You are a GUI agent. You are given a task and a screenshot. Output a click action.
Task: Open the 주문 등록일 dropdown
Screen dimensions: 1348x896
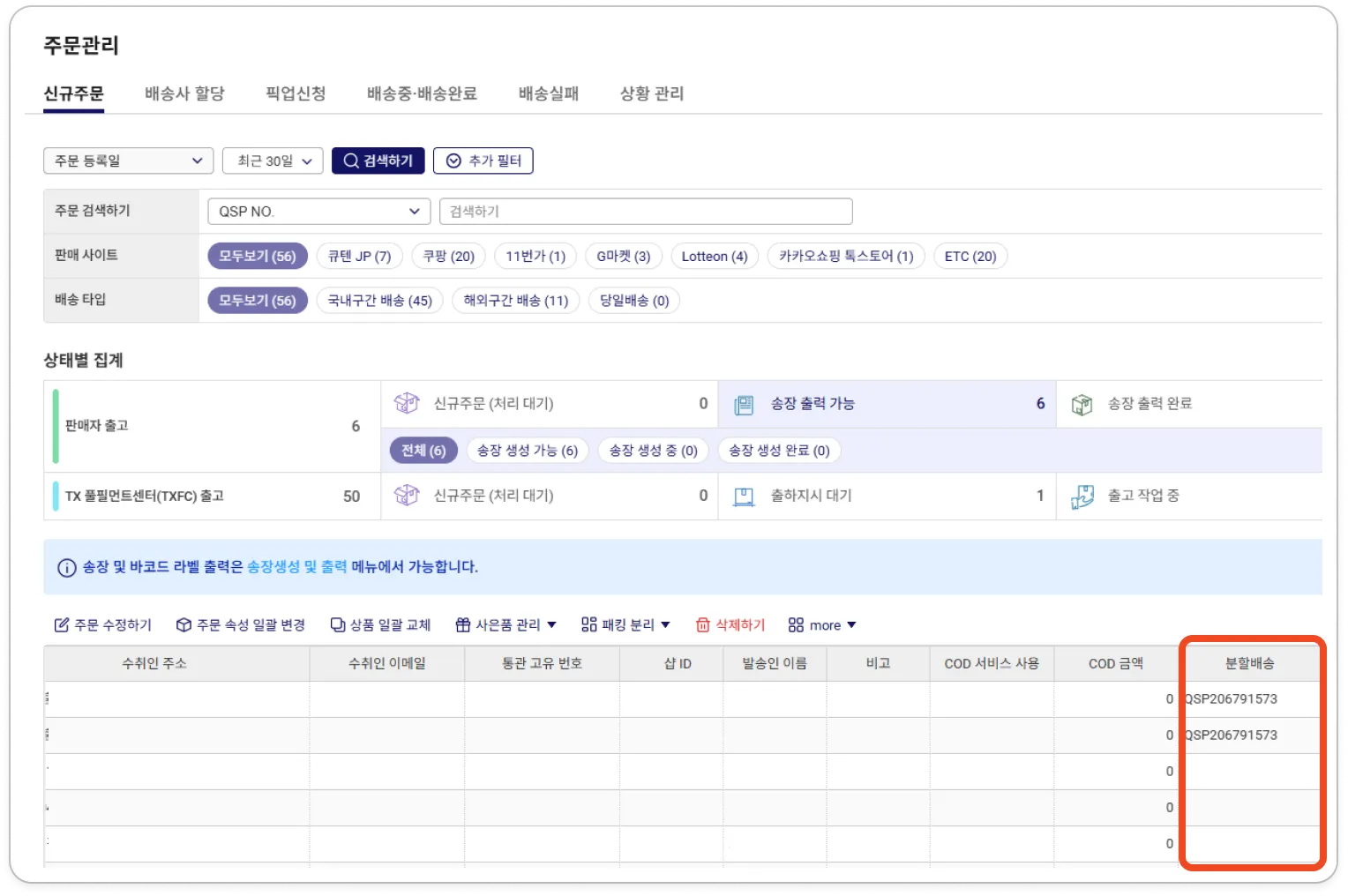click(129, 161)
